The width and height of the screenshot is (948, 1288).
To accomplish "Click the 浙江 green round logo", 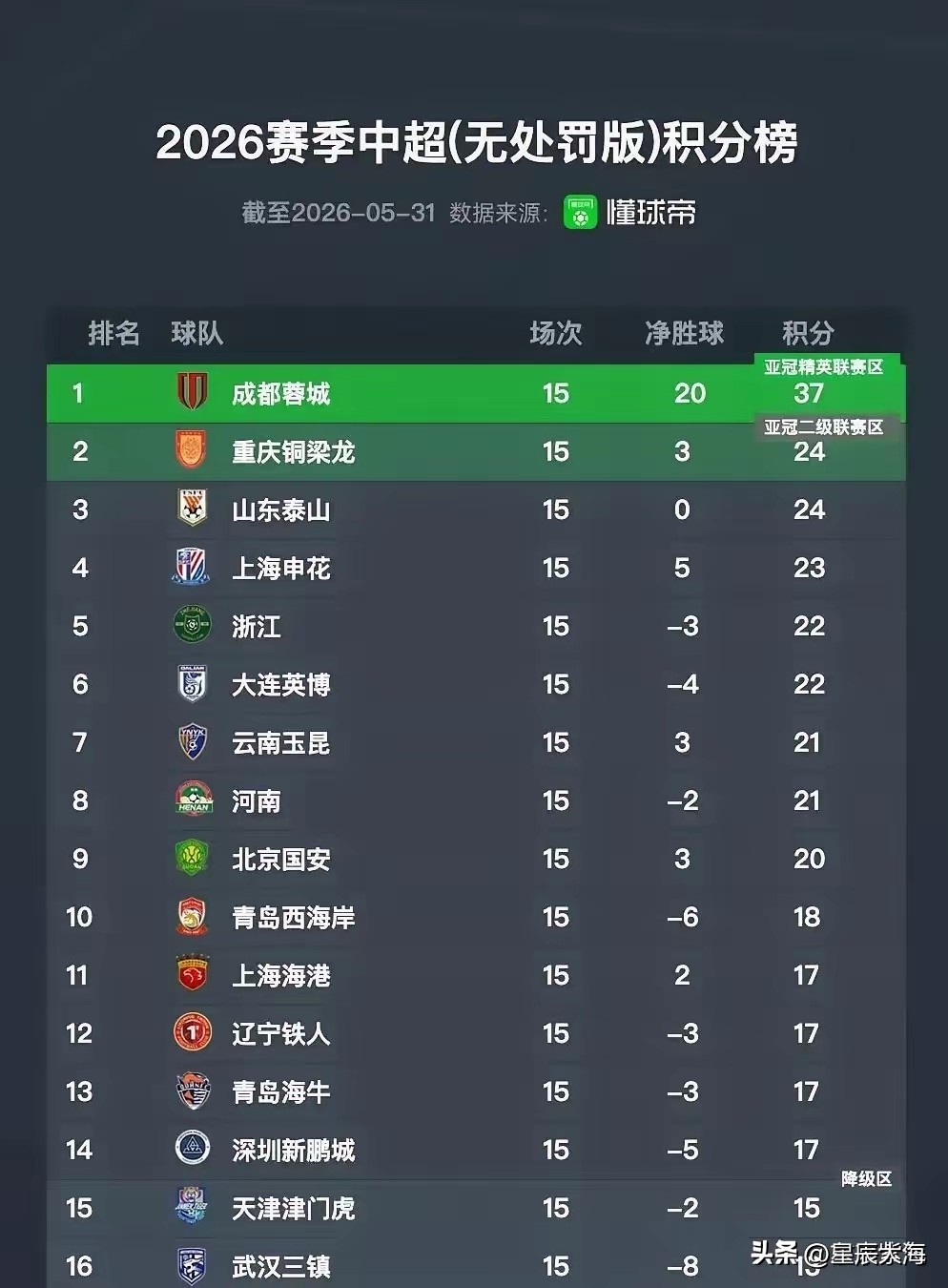I will click(x=193, y=625).
